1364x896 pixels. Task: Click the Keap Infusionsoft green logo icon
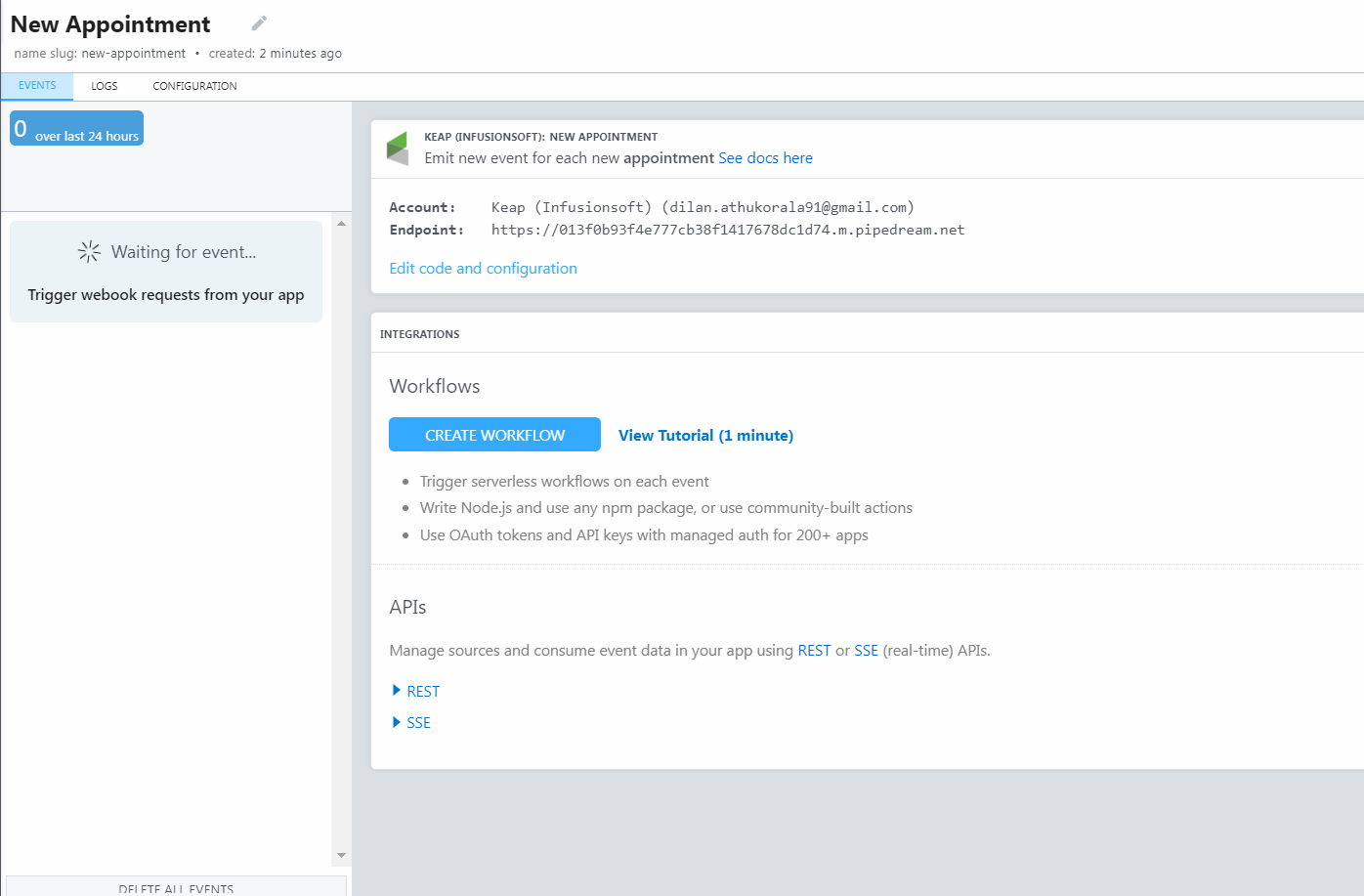click(397, 149)
